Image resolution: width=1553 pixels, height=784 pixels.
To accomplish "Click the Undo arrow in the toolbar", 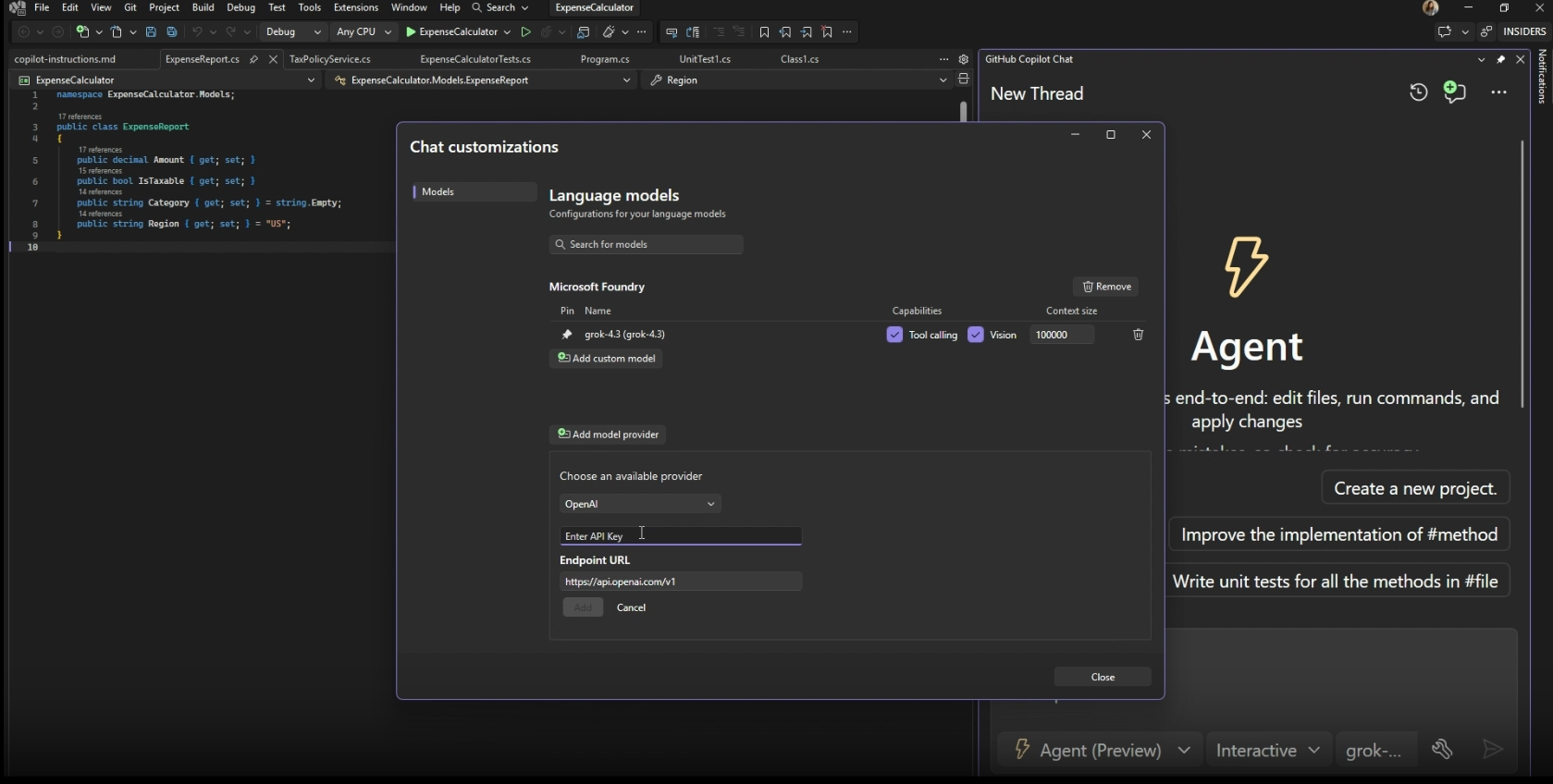I will pyautogui.click(x=196, y=32).
